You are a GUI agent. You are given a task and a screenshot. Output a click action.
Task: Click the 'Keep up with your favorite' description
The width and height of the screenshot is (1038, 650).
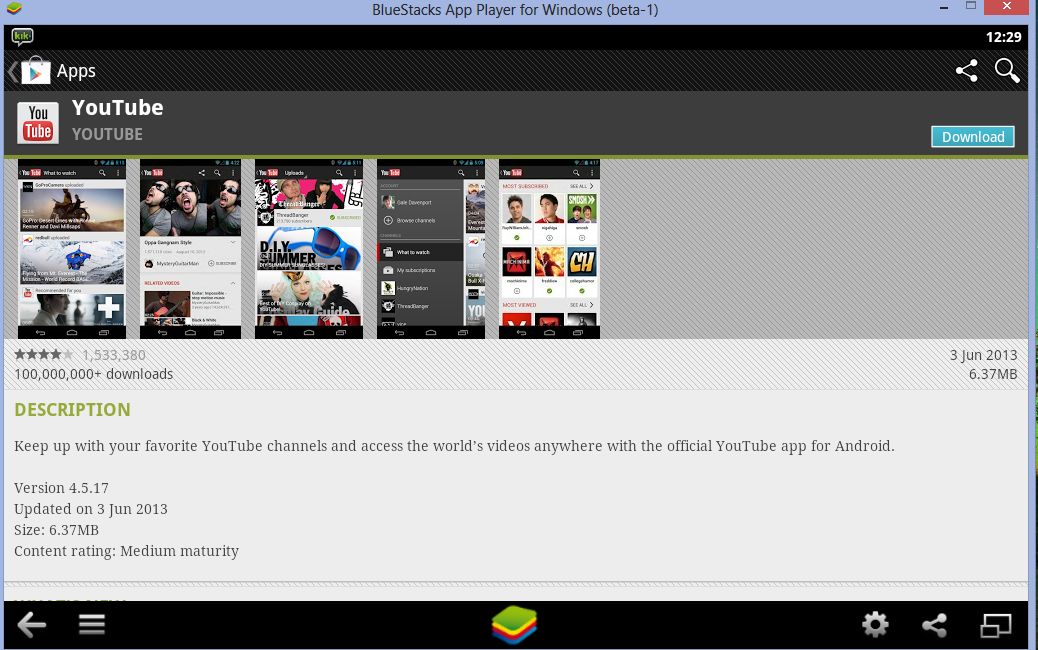454,446
